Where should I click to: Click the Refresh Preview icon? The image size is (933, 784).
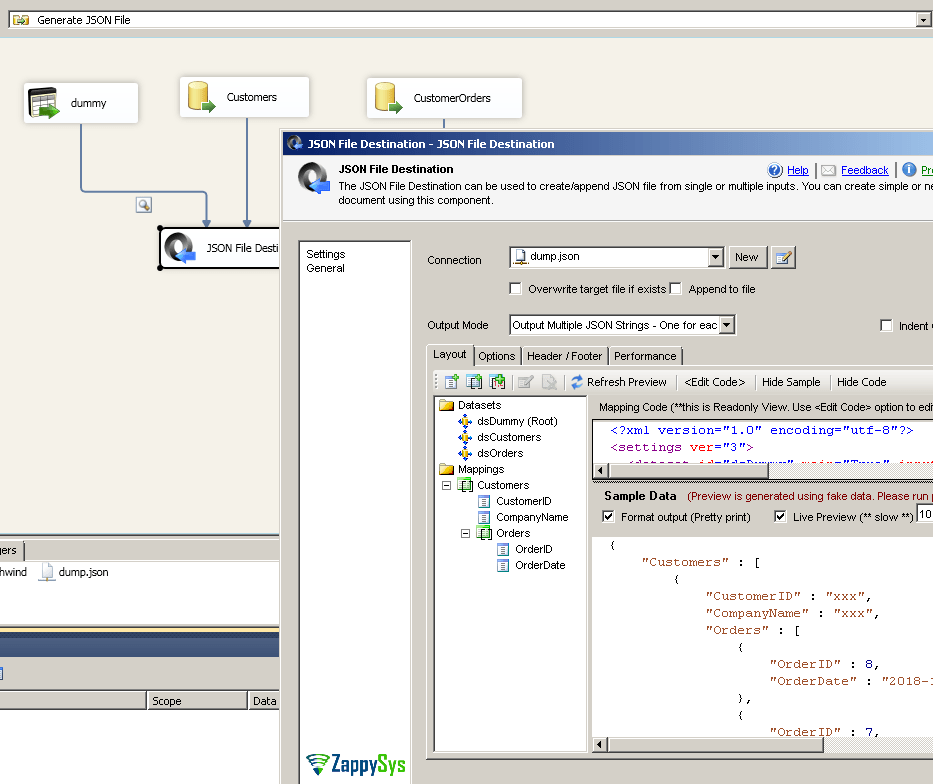click(578, 381)
